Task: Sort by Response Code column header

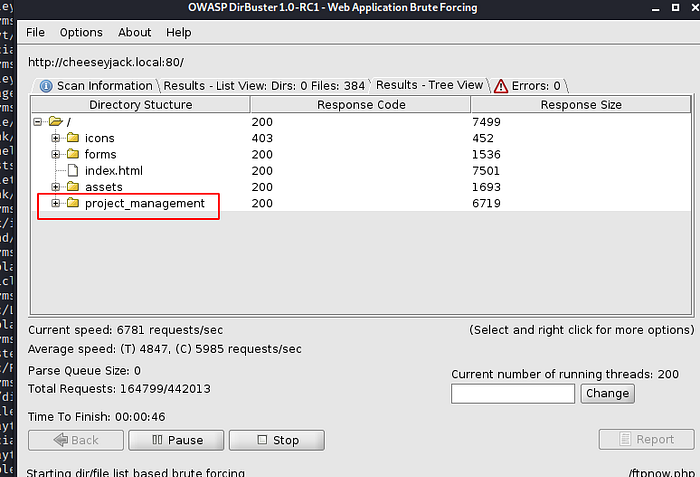Action: point(359,104)
